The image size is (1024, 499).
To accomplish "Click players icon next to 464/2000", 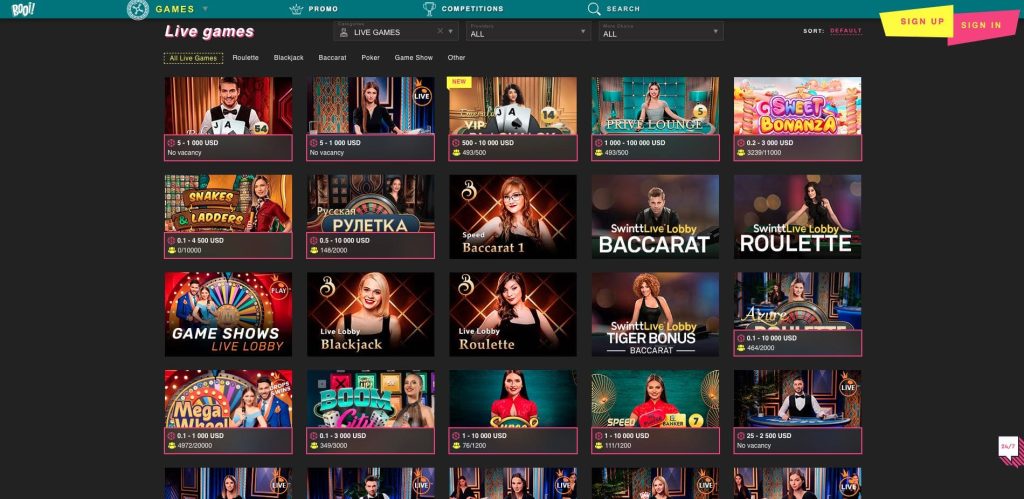I will 741,348.
